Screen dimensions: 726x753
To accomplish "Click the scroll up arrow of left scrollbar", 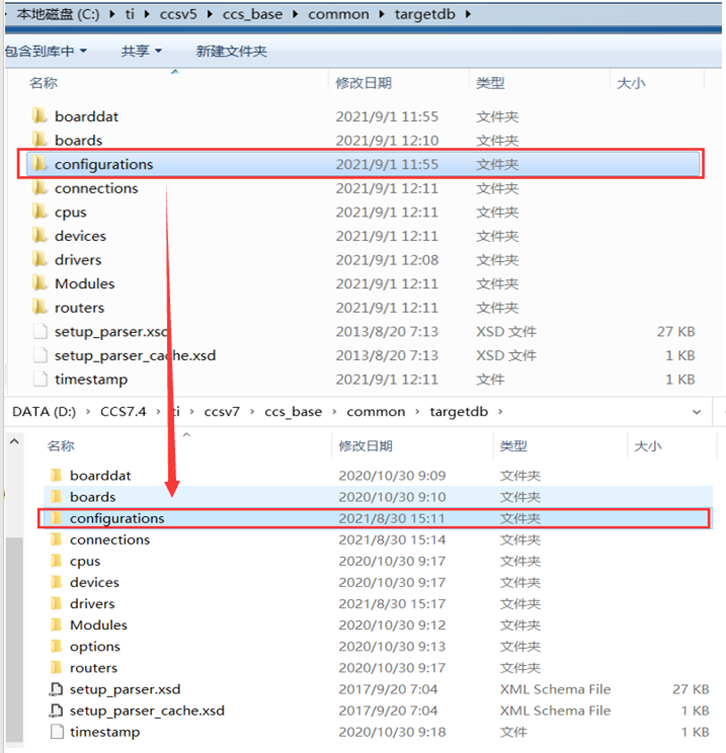I will (x=14, y=441).
